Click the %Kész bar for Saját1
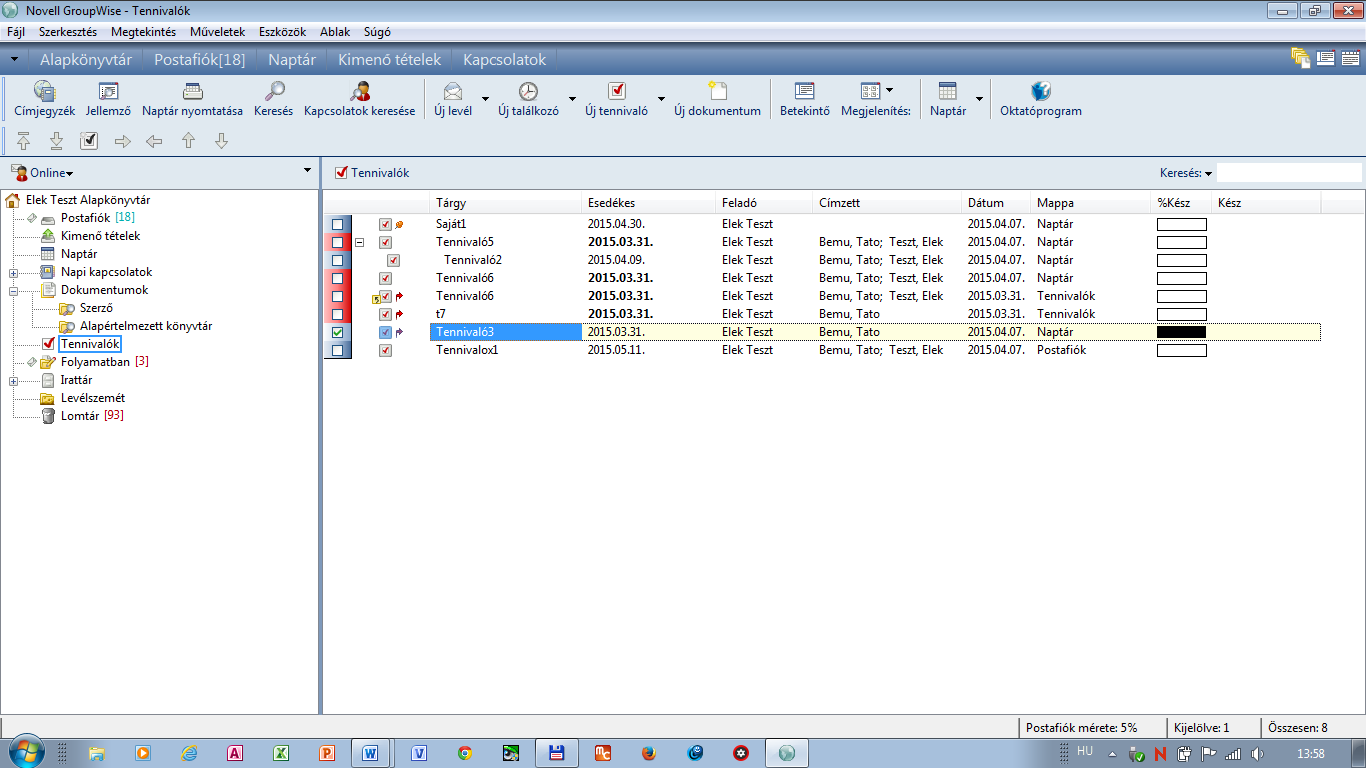The image size is (1366, 768). (1181, 224)
